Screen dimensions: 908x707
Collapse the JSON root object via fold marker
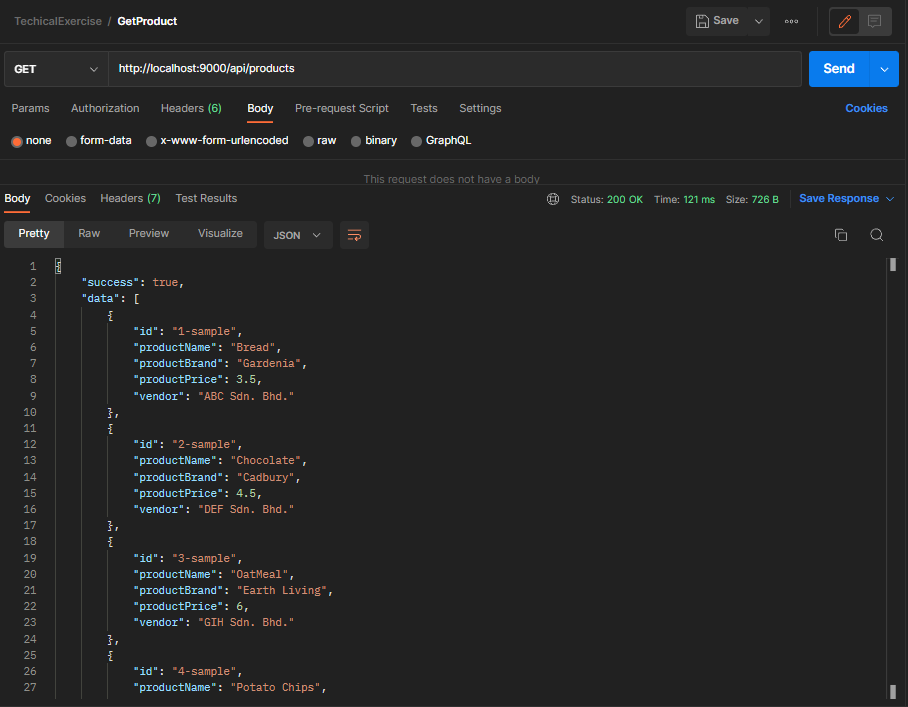pyautogui.click(x=57, y=266)
